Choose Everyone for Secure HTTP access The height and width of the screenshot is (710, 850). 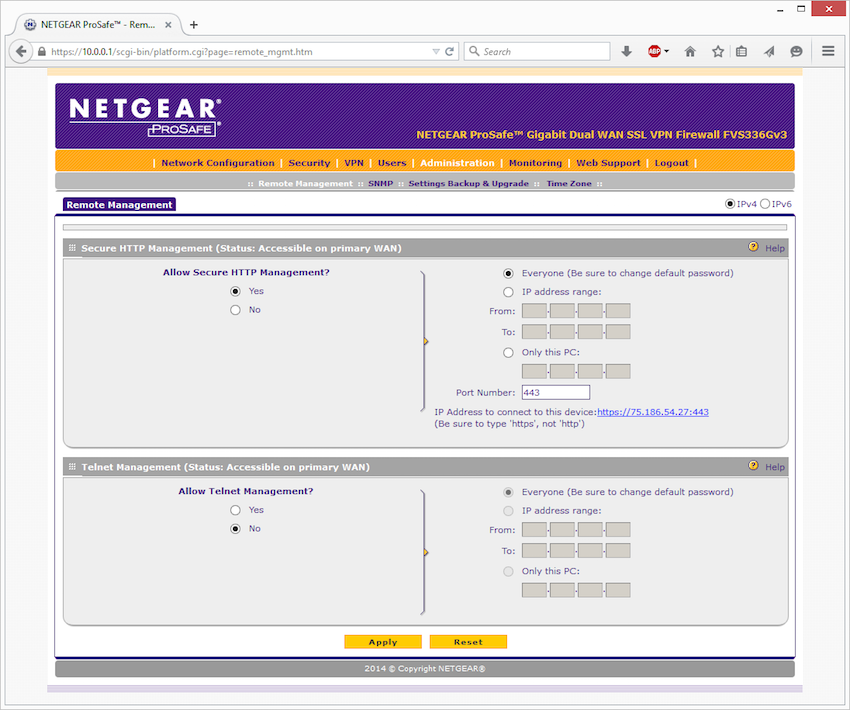coord(508,274)
